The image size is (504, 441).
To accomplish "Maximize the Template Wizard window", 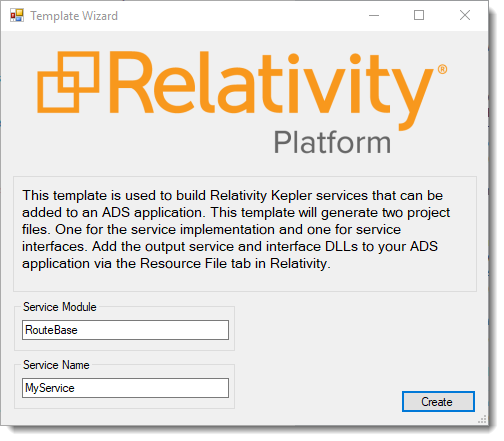I will click(x=419, y=15).
